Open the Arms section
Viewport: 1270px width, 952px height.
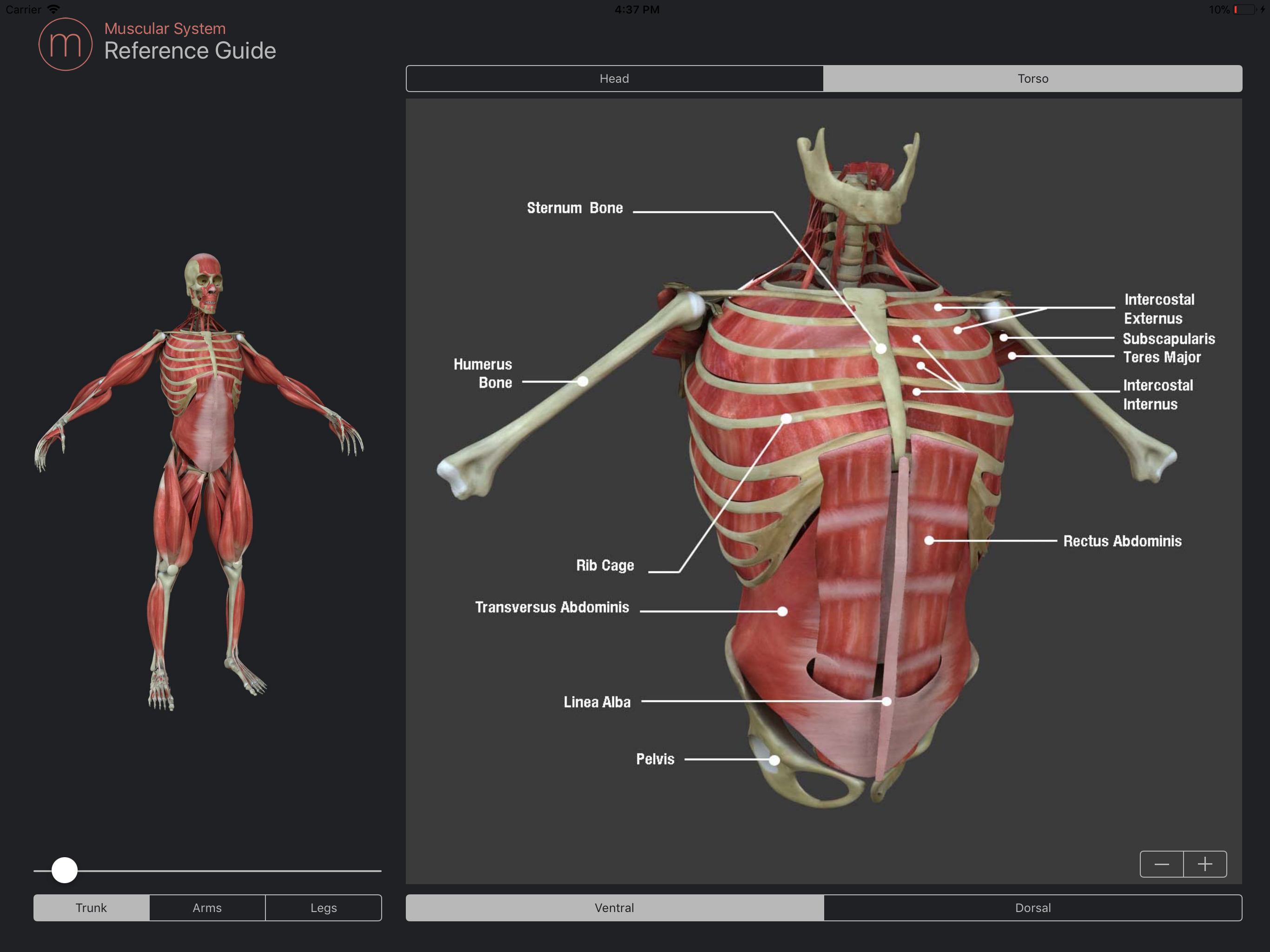pyautogui.click(x=207, y=908)
